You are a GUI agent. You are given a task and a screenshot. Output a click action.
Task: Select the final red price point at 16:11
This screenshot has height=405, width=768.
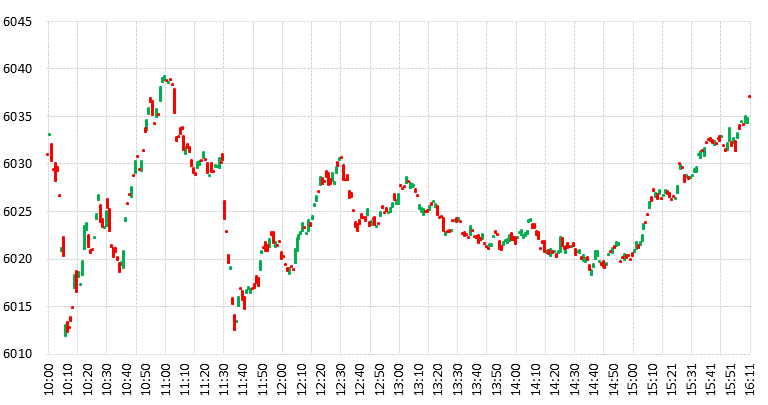click(750, 97)
